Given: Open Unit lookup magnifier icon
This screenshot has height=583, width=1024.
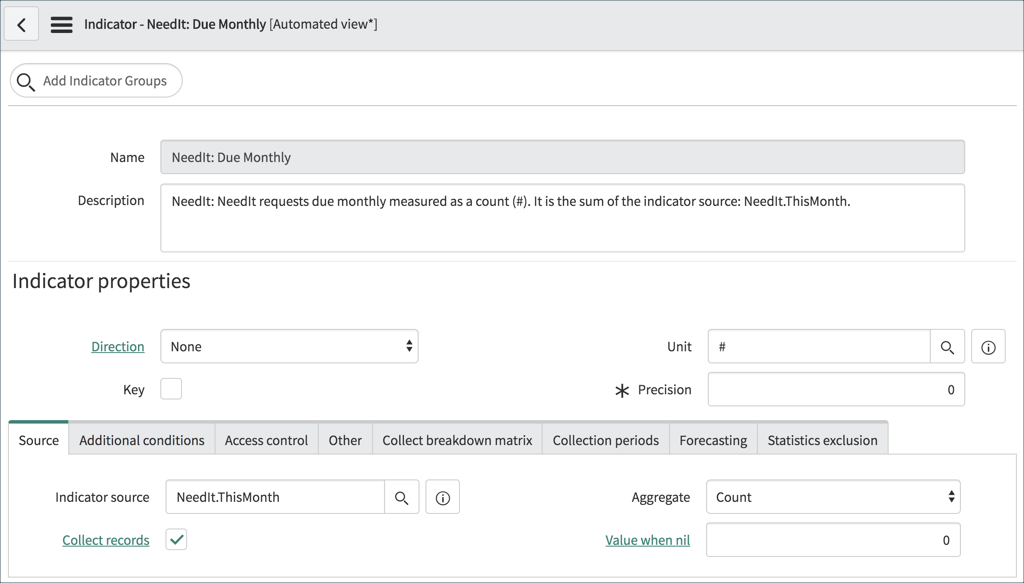Looking at the screenshot, I should pos(947,347).
